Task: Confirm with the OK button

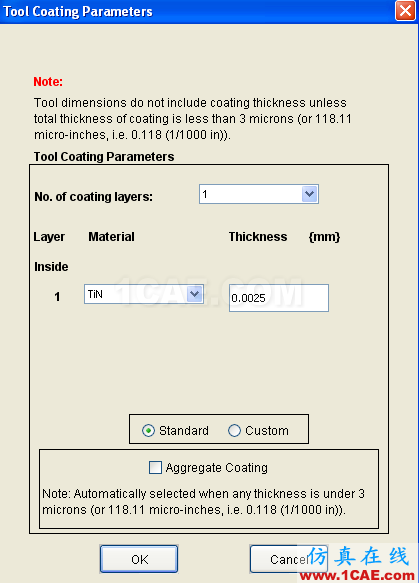Action: [139, 559]
